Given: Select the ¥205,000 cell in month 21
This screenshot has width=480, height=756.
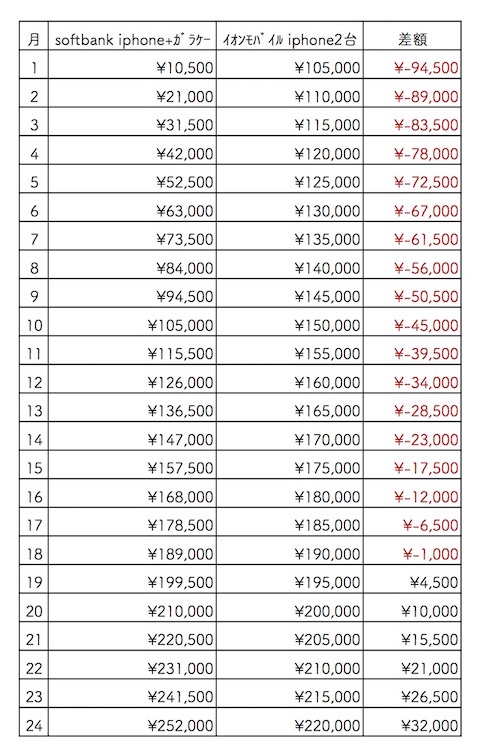Looking at the screenshot, I should 290,637.
